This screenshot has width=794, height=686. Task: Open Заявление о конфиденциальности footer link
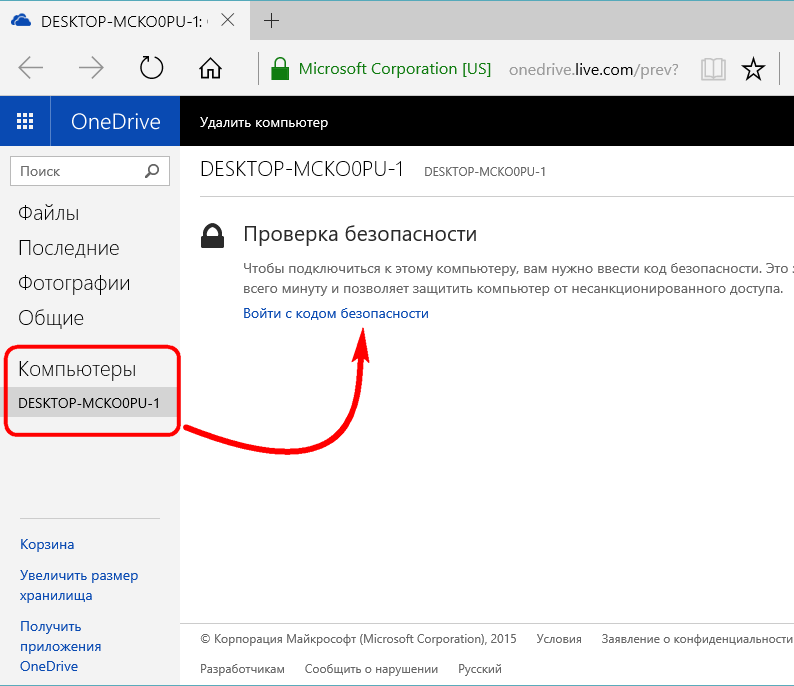pos(697,639)
